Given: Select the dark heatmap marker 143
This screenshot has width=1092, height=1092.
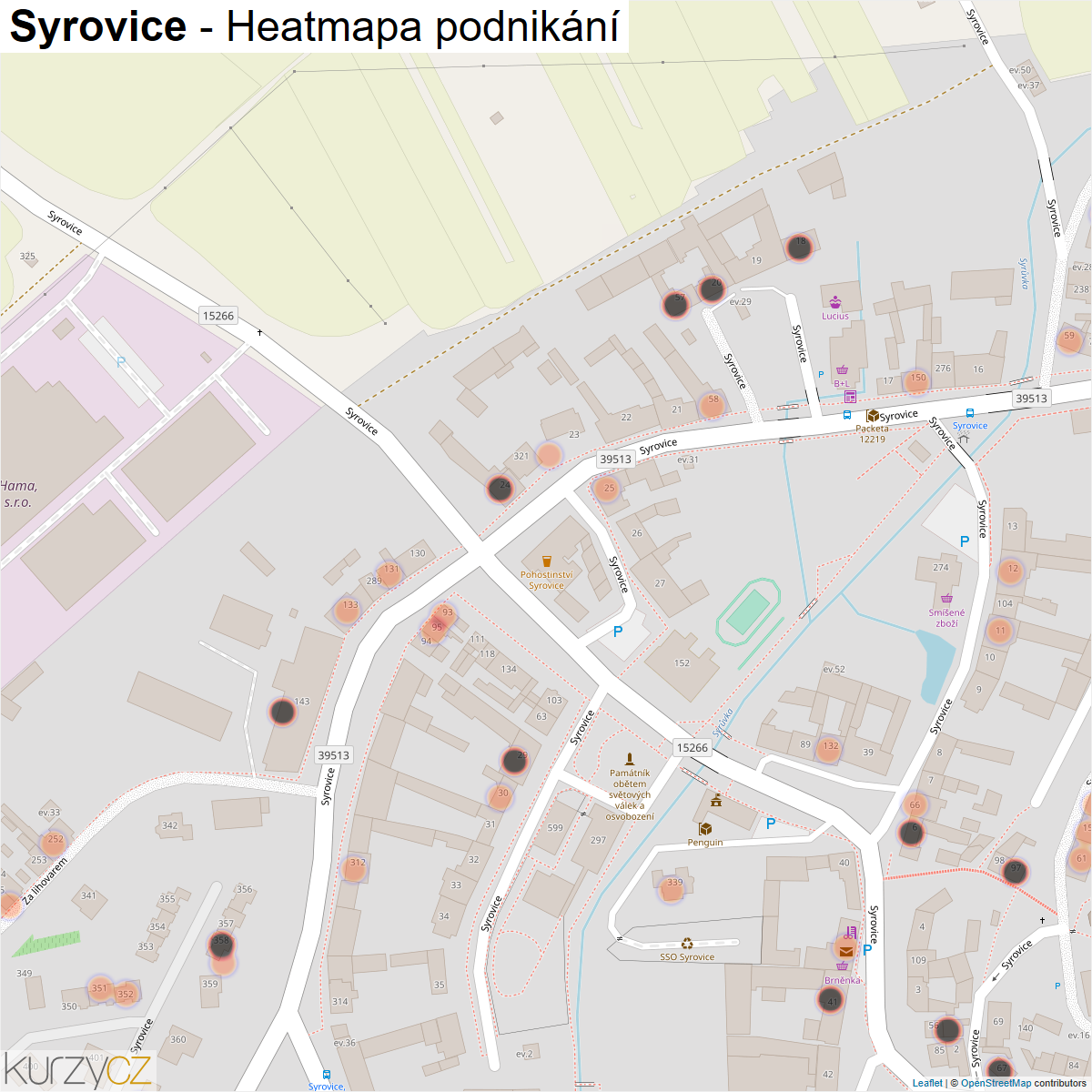Looking at the screenshot, I should (x=284, y=712).
